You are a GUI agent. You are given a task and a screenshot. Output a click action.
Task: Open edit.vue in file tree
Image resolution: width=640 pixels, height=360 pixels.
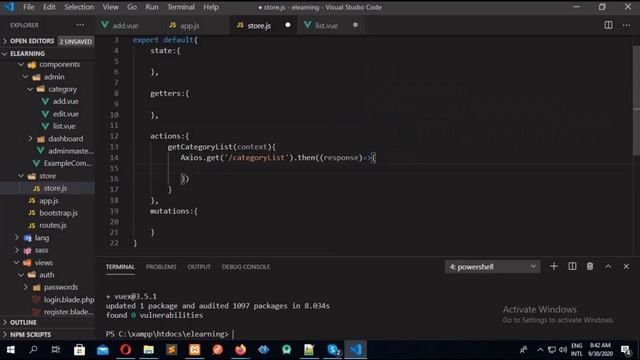[x=65, y=114]
